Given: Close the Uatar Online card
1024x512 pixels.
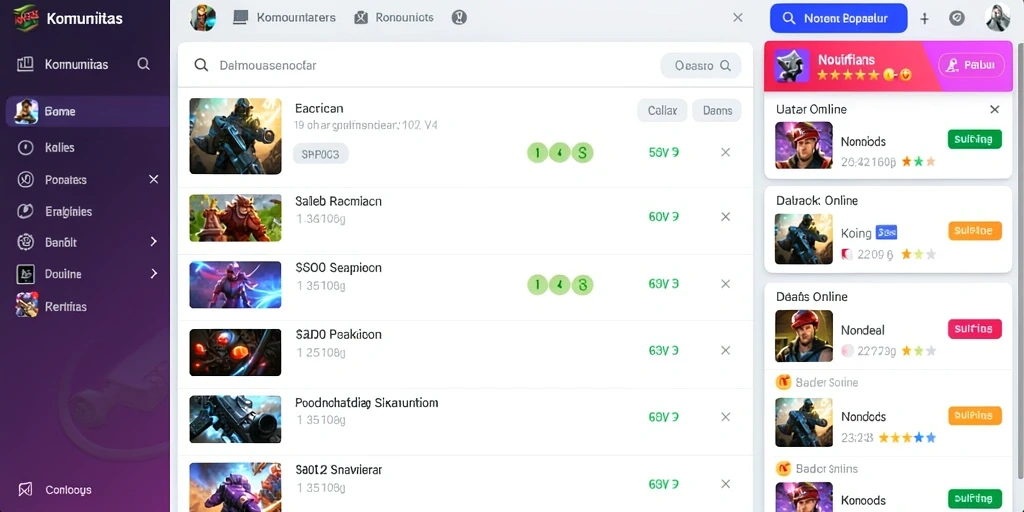Looking at the screenshot, I should (x=994, y=109).
